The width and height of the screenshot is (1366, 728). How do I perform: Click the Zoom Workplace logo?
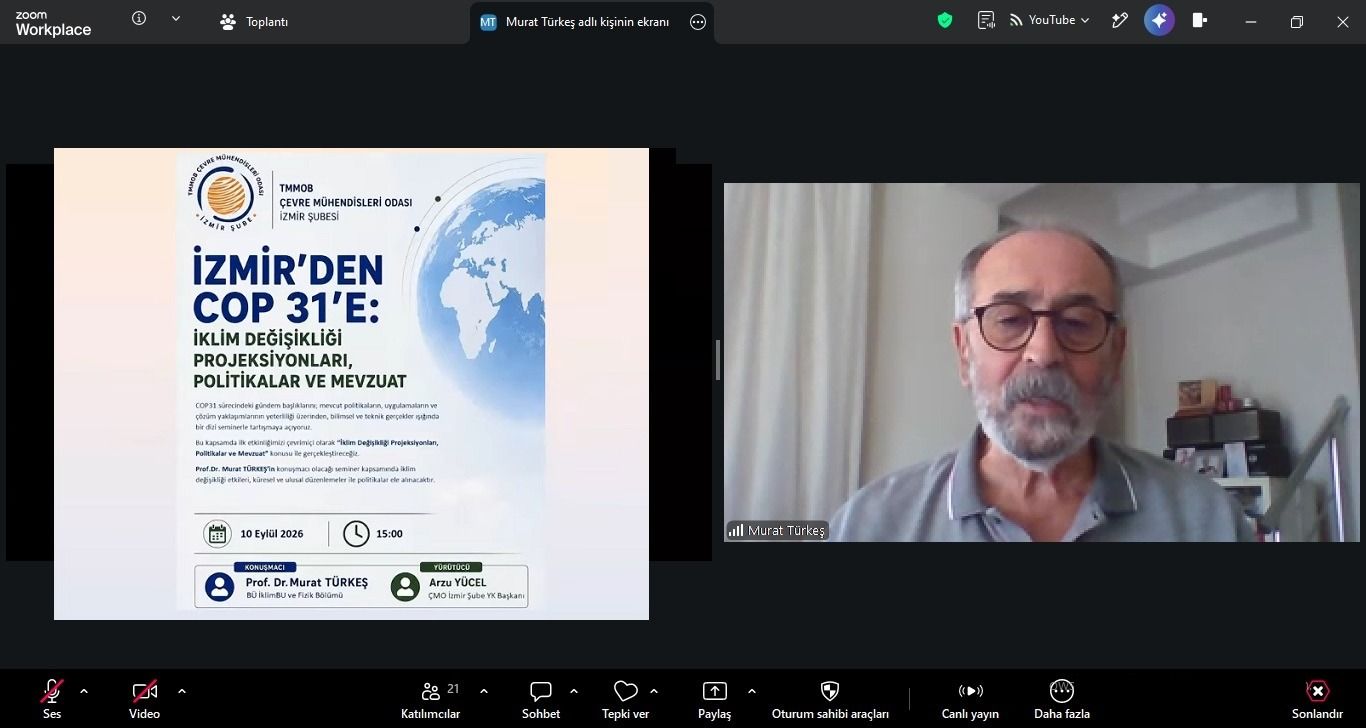pos(53,24)
